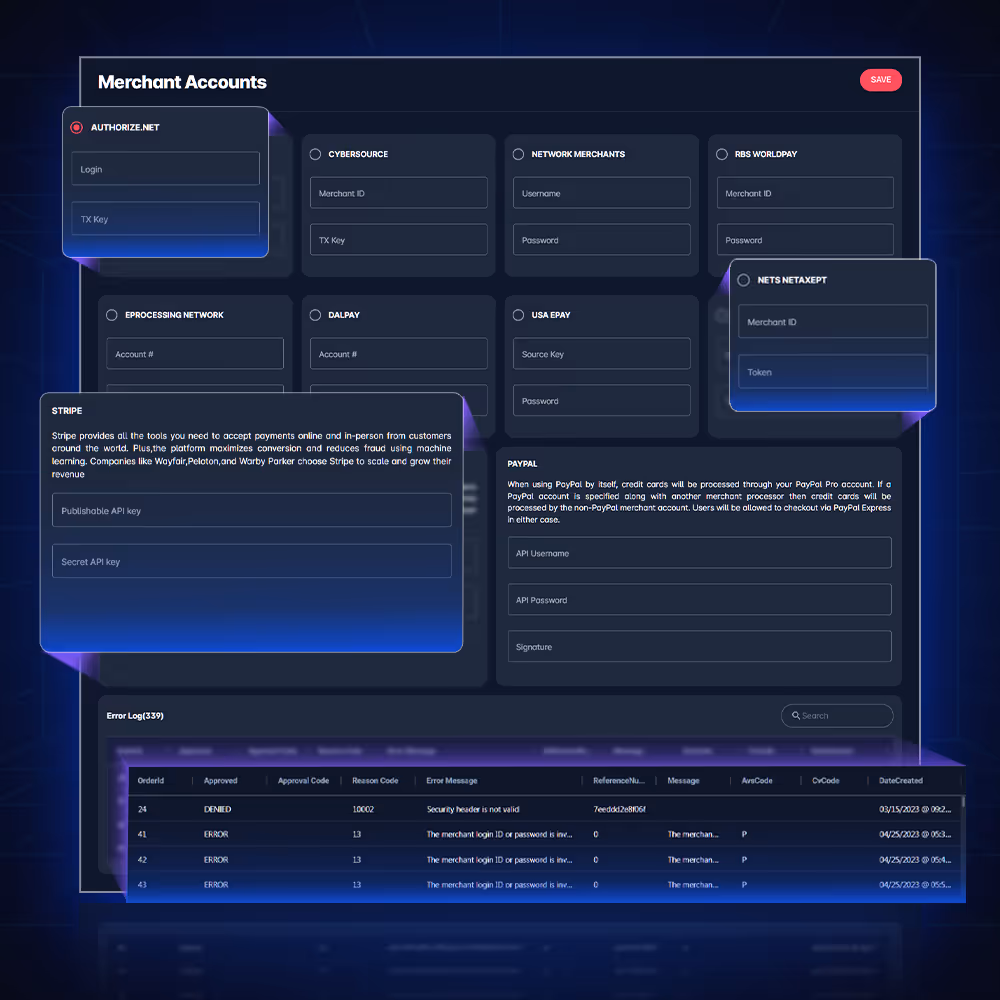This screenshot has width=1000, height=1000.
Task: Enable the eProcessing Network gateway
Action: pyautogui.click(x=111, y=314)
